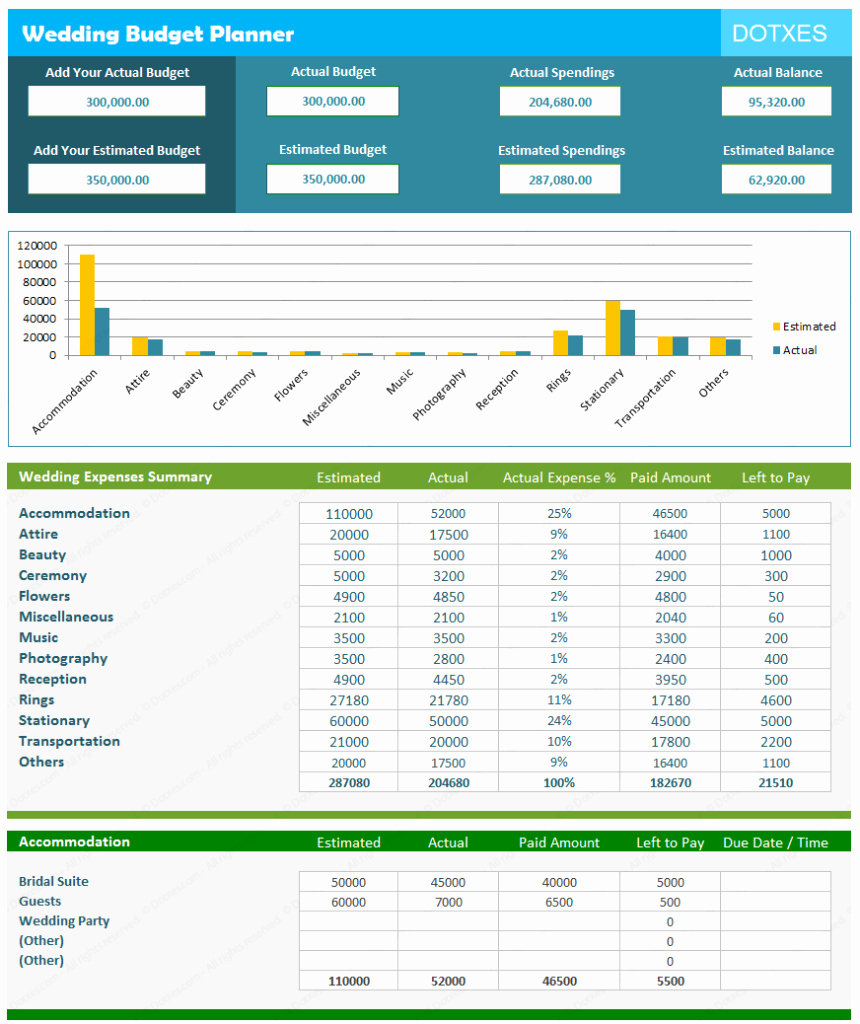
Task: Click the Wedding Expenses Summary header
Action: coord(116,477)
